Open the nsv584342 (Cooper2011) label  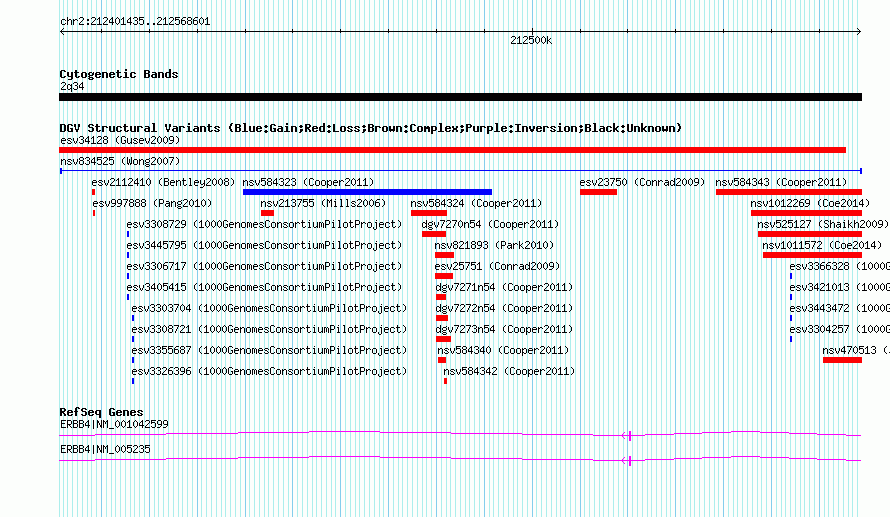click(x=509, y=371)
